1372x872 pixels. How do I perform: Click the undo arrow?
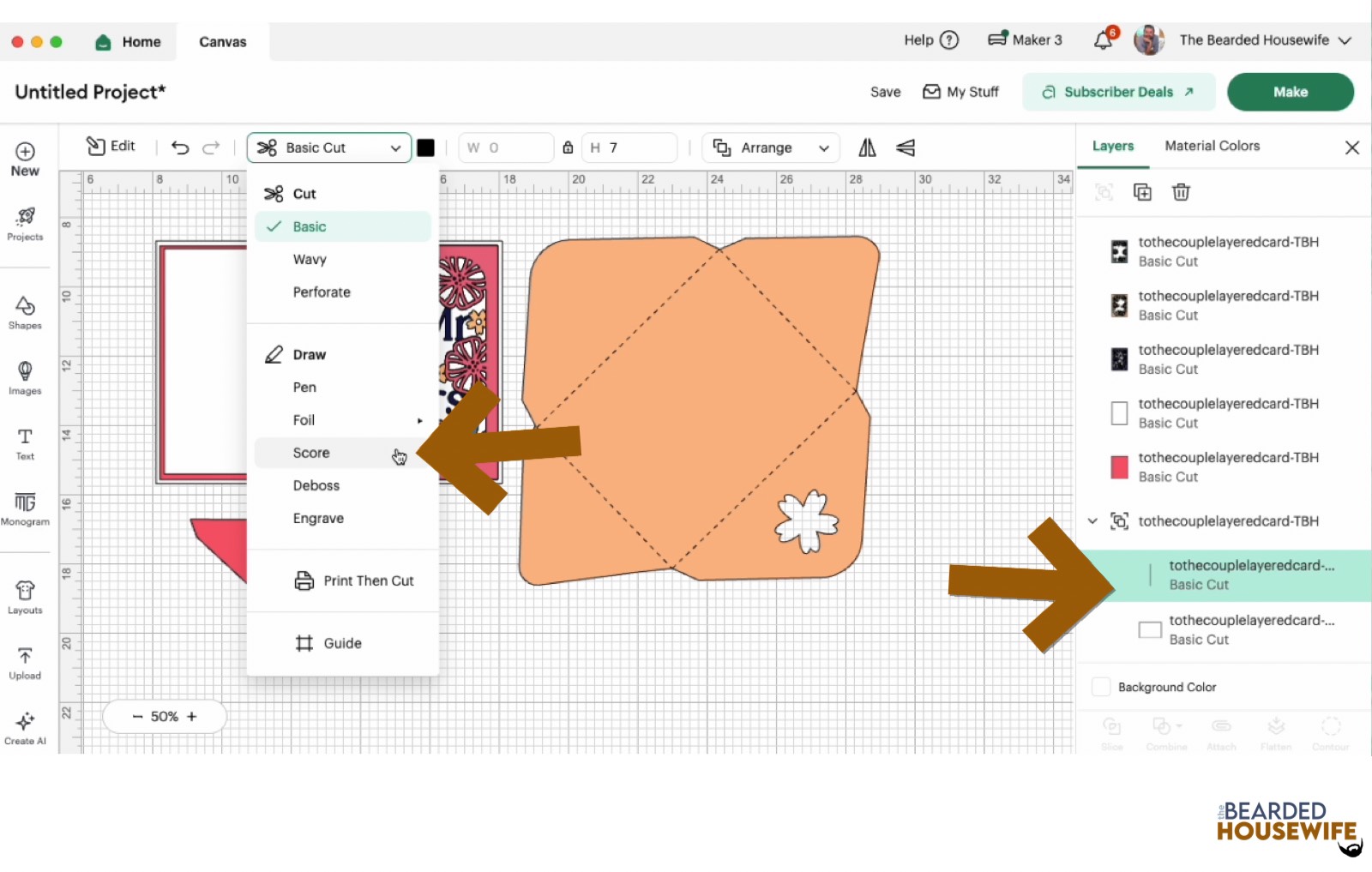click(x=180, y=147)
